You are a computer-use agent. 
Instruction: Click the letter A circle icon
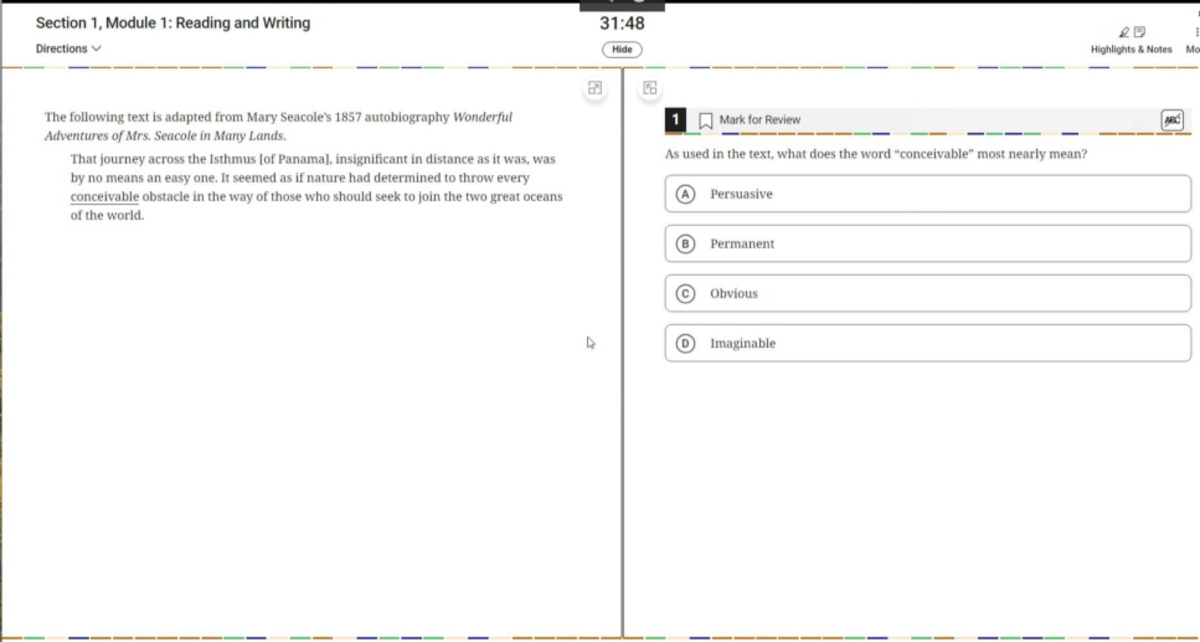[x=686, y=194]
